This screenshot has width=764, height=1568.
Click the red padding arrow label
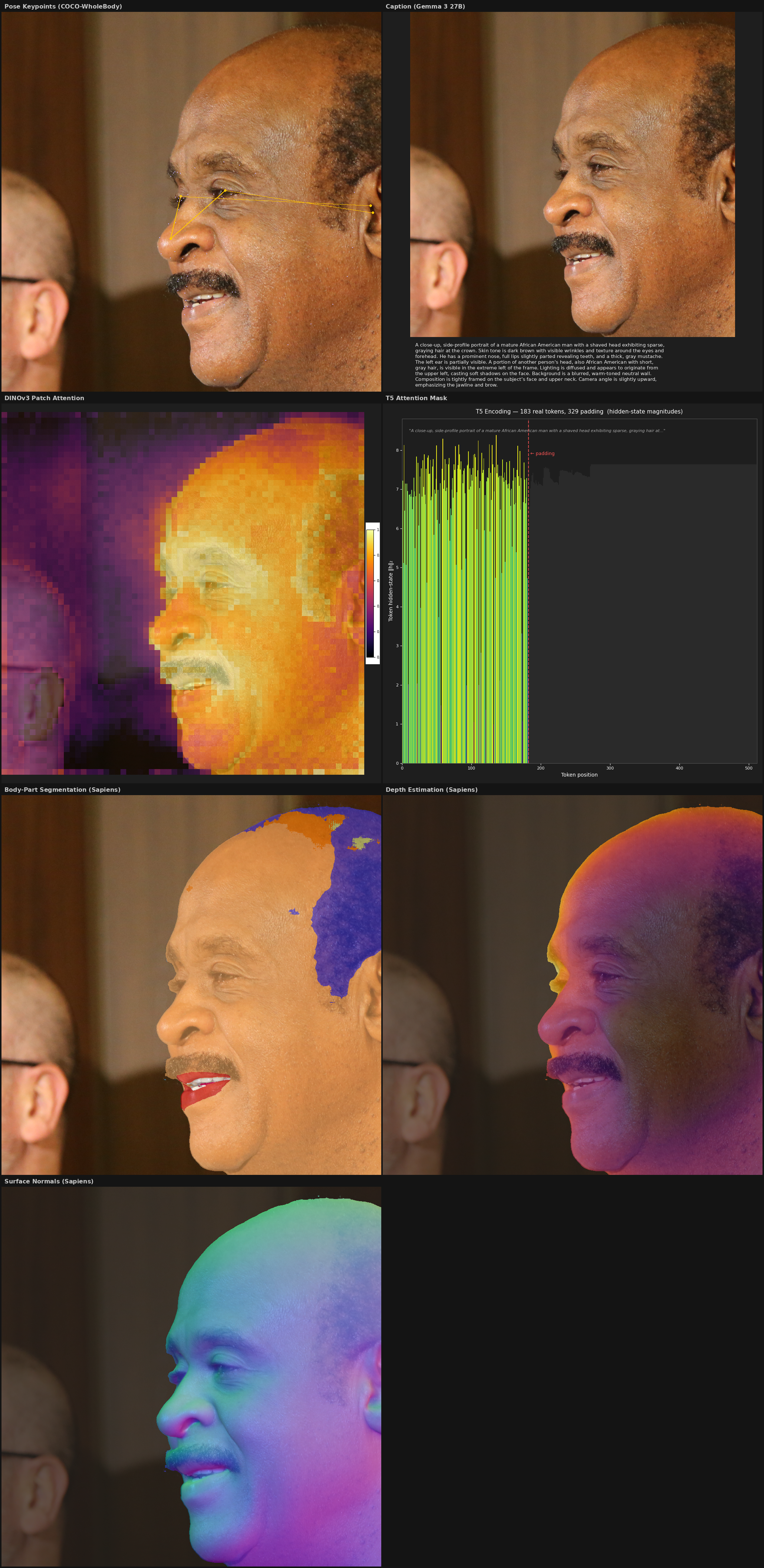pyautogui.click(x=543, y=454)
